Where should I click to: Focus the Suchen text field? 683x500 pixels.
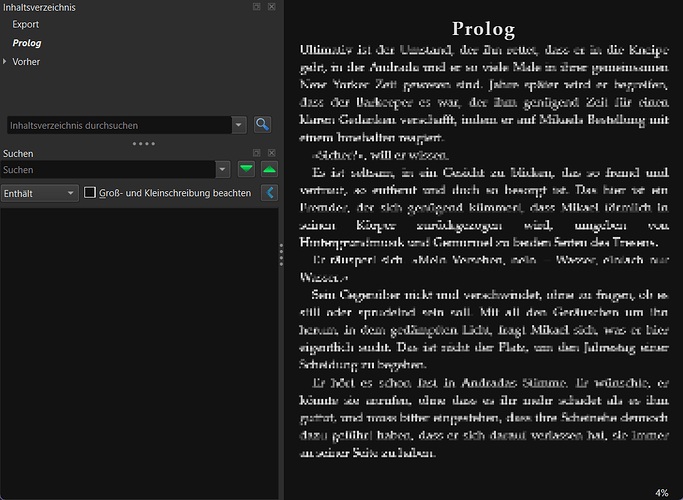[x=108, y=170]
